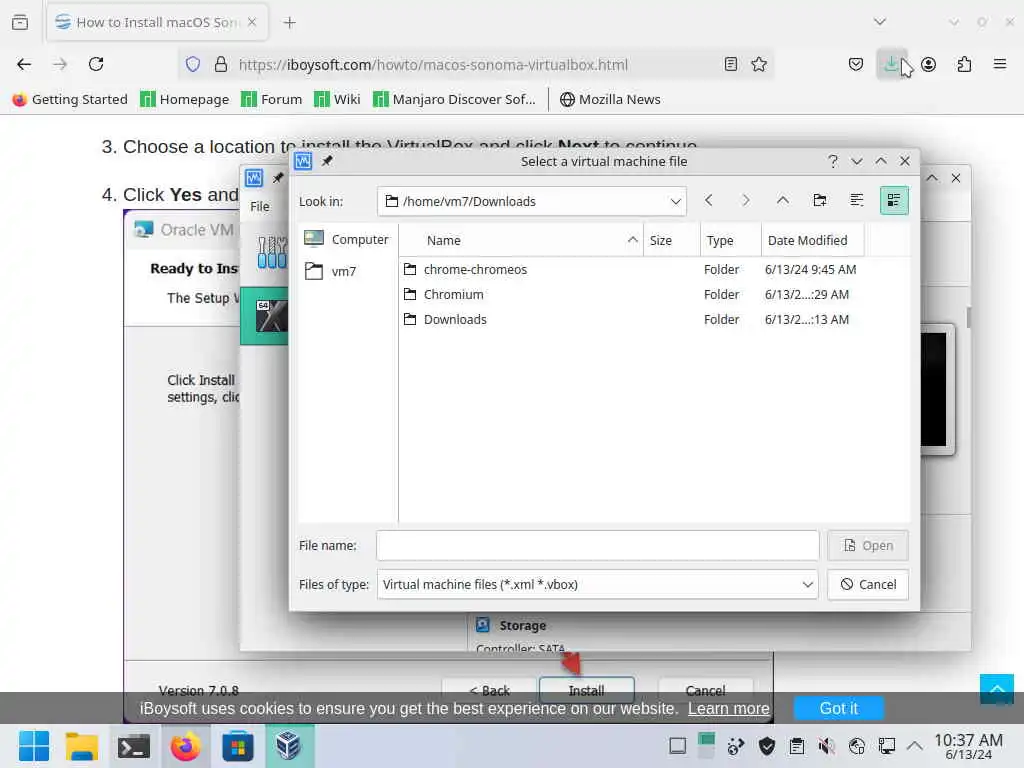
Task: Toggle reader view icon
Action: 731,64
